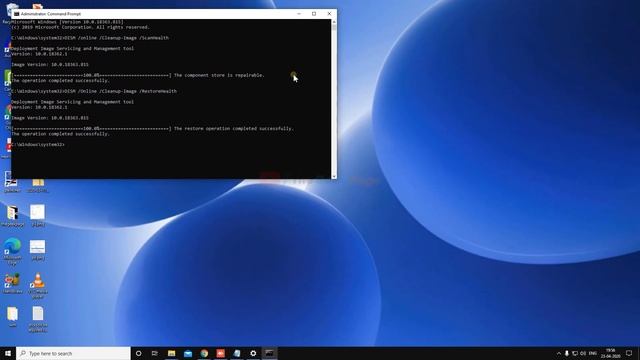Open File Explorer from the taskbar
640x360 pixels.
[x=171, y=353]
